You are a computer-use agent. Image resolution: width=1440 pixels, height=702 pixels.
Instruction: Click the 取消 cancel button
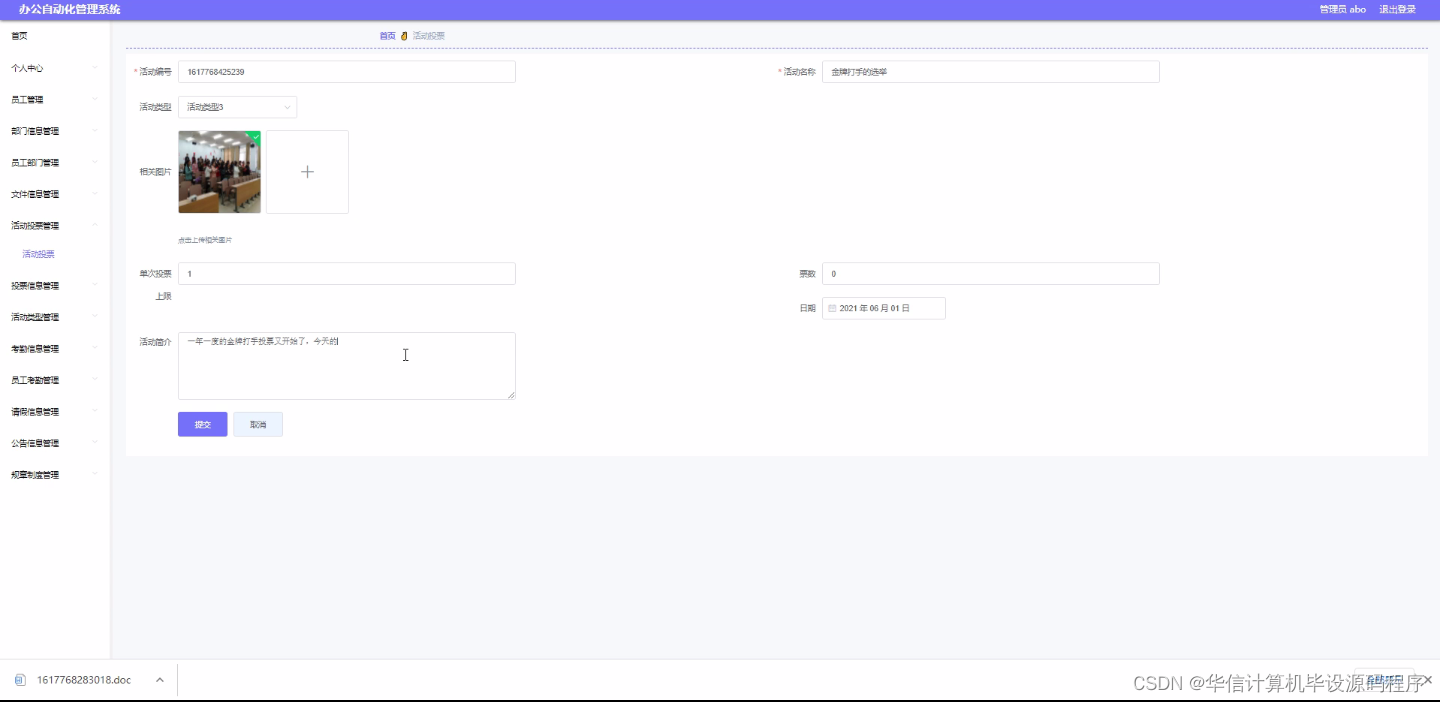pos(257,424)
